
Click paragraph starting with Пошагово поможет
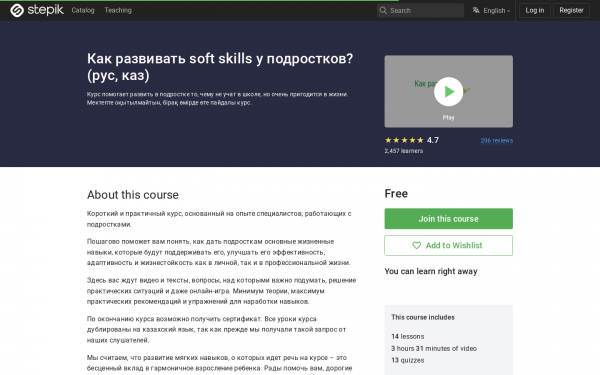point(218,252)
